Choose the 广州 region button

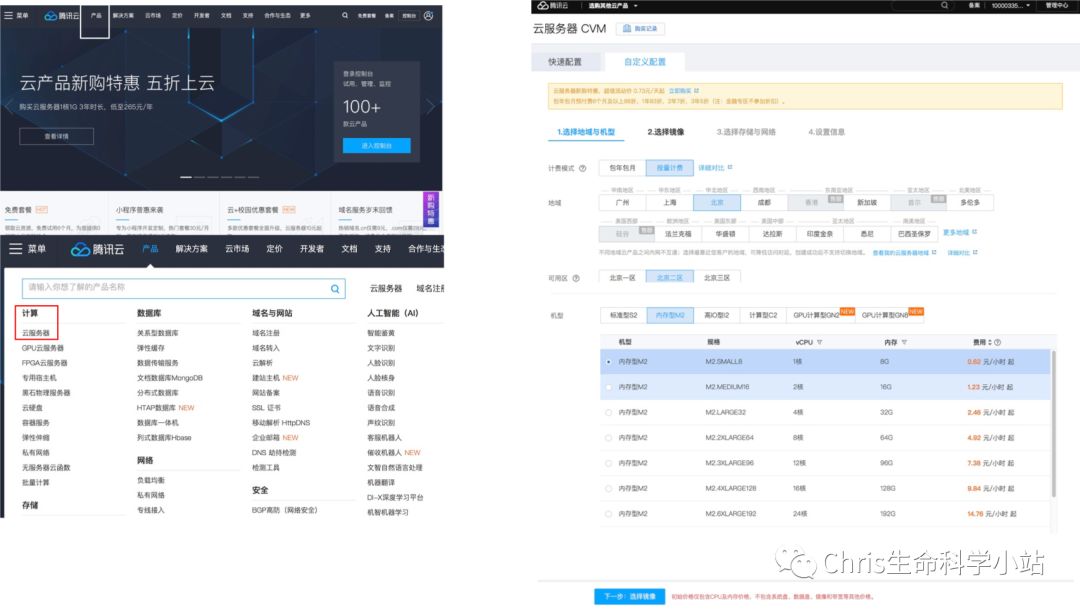pyautogui.click(x=623, y=203)
